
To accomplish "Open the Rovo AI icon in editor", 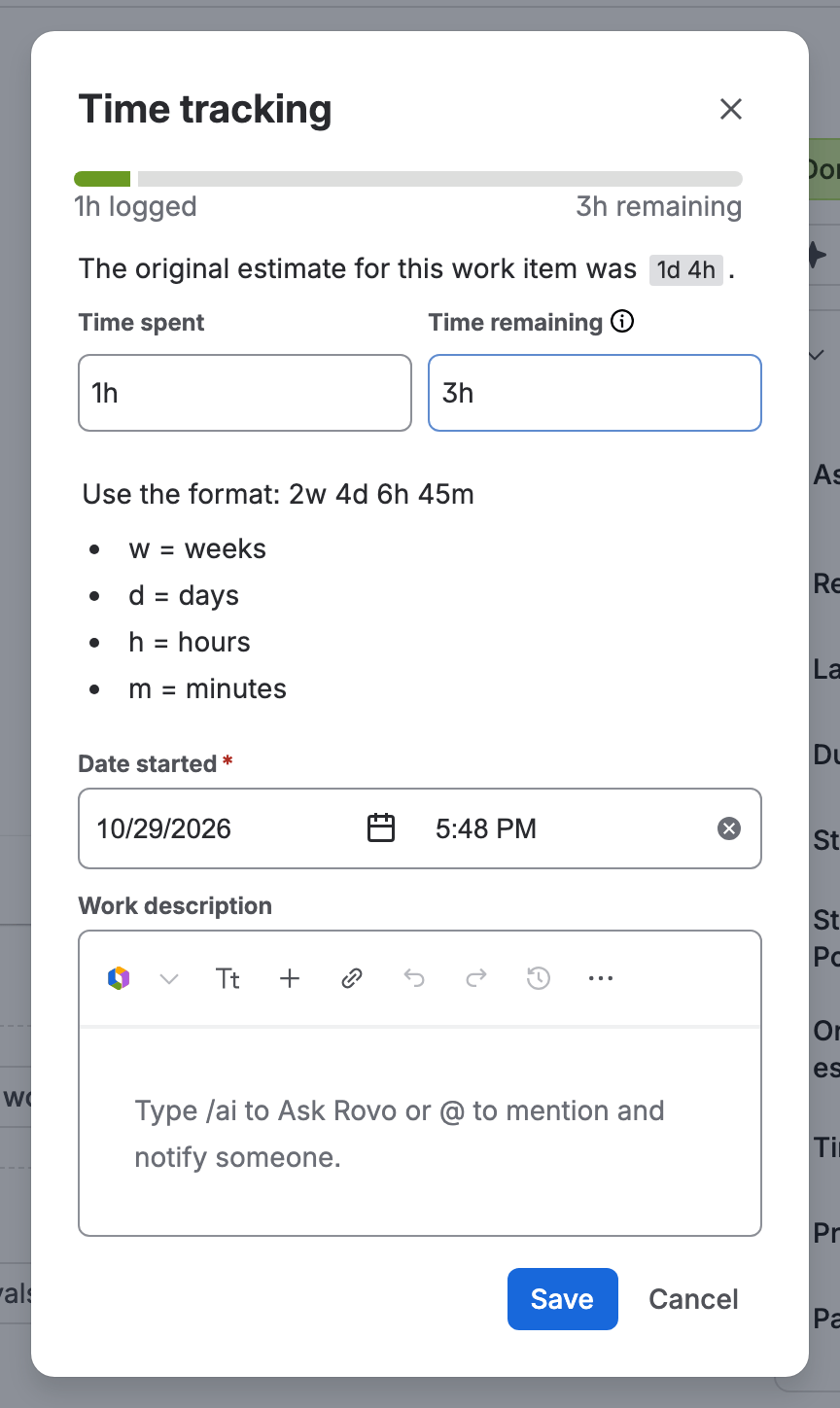I will point(119,978).
